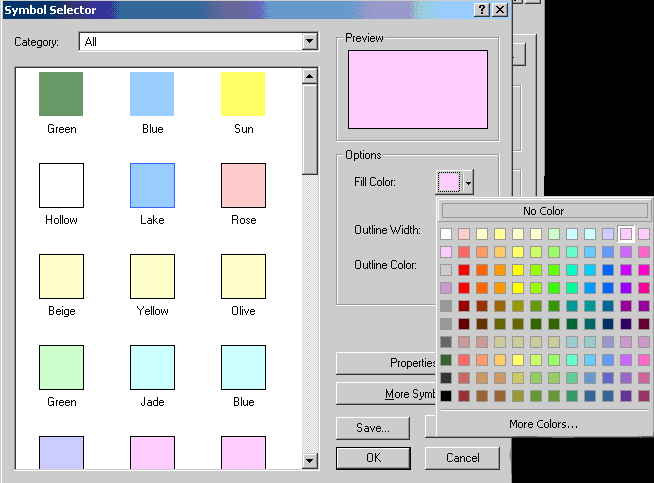This screenshot has width=654, height=483.
Task: Click the Symbol Selector help question mark button
Action: click(x=482, y=10)
